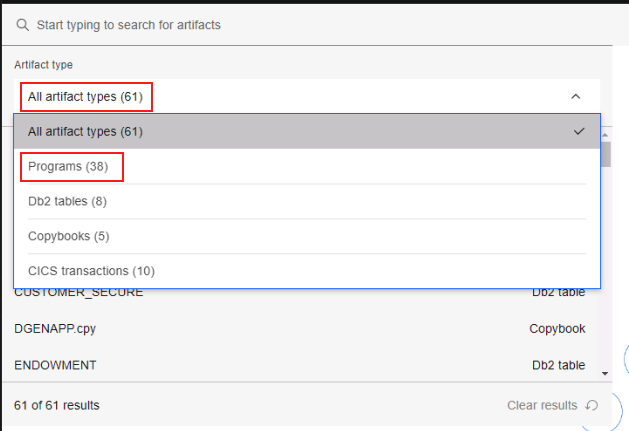The image size is (629, 431).
Task: Click the Artifact type label
Action: tap(43, 65)
